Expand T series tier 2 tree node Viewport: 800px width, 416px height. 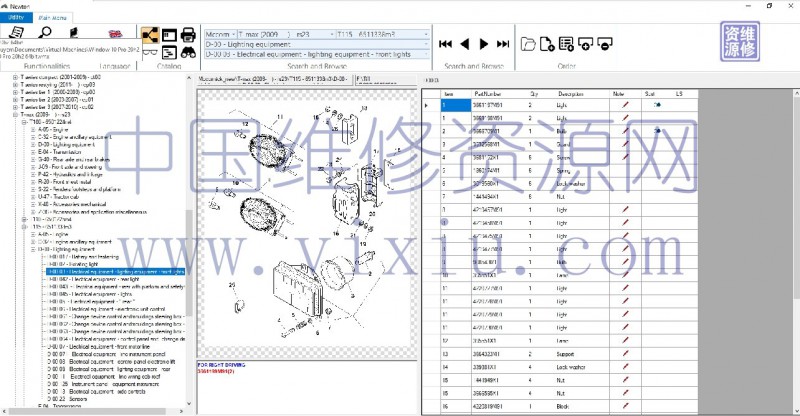(x=15, y=100)
